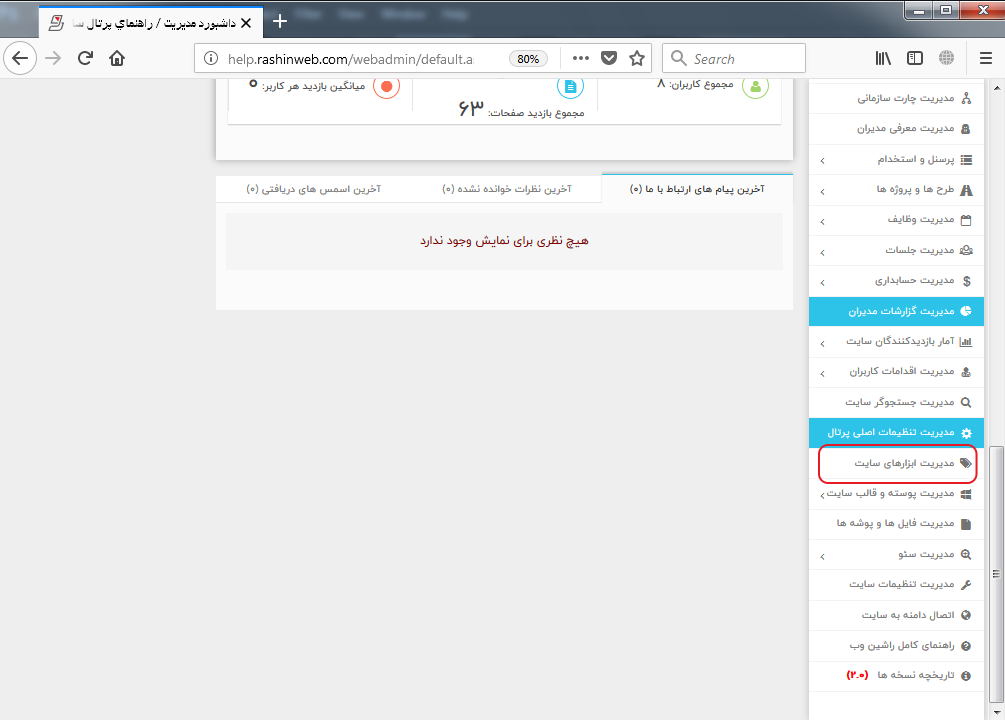Click the browser Back arrow button

tap(20, 58)
